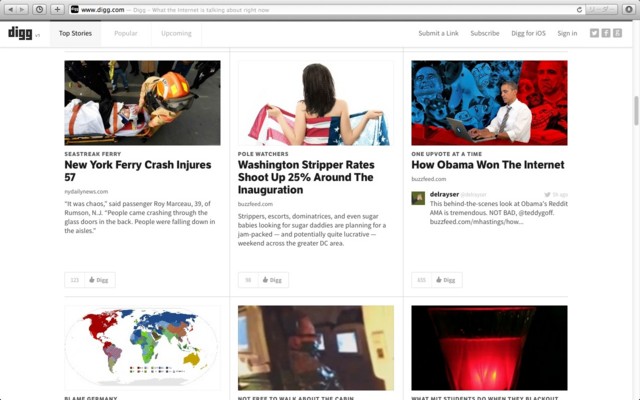This screenshot has width=640, height=400.
Task: Click delrayser's avatar image
Action: click(x=418, y=198)
